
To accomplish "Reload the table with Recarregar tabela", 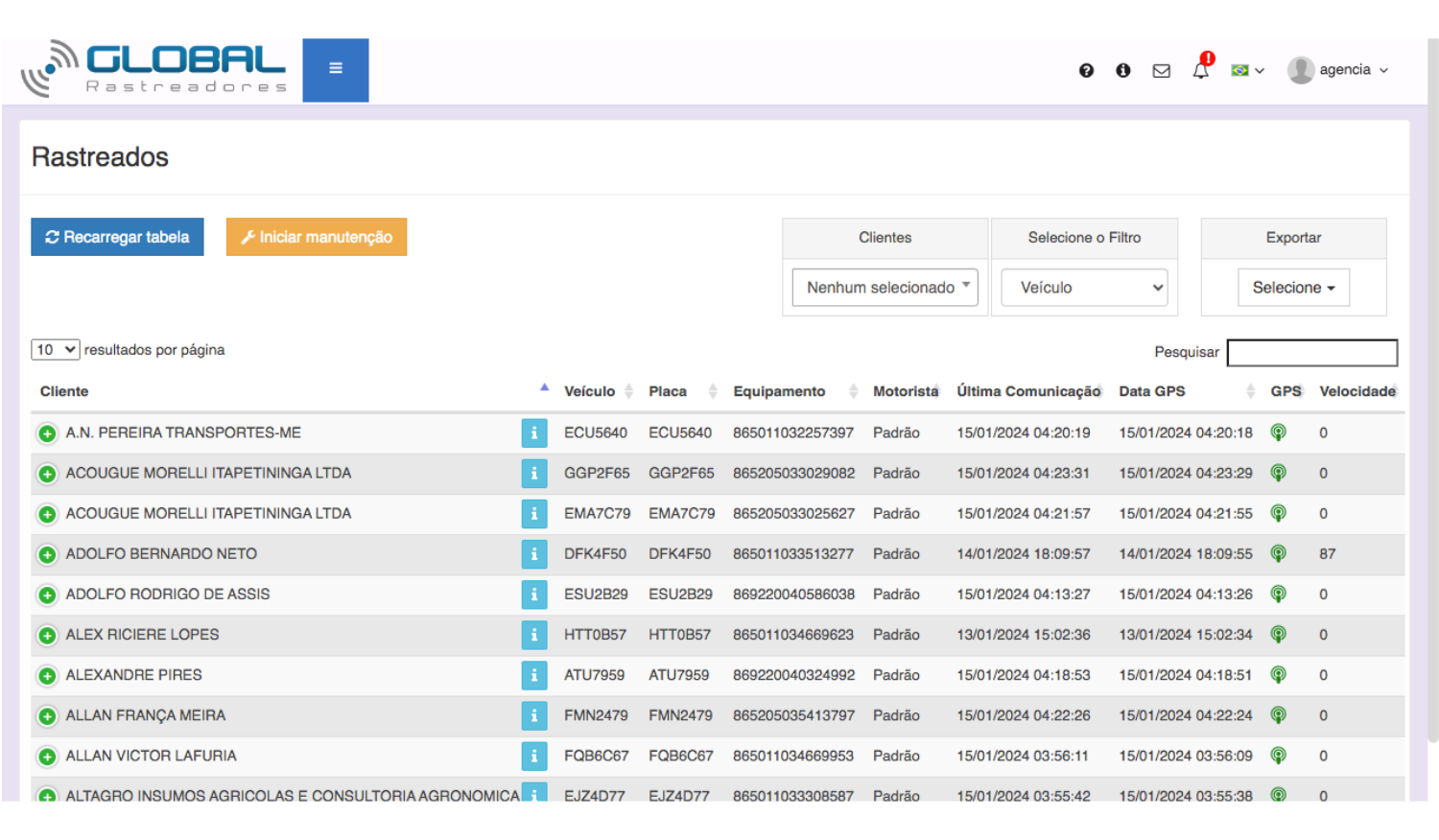I will [x=117, y=237].
